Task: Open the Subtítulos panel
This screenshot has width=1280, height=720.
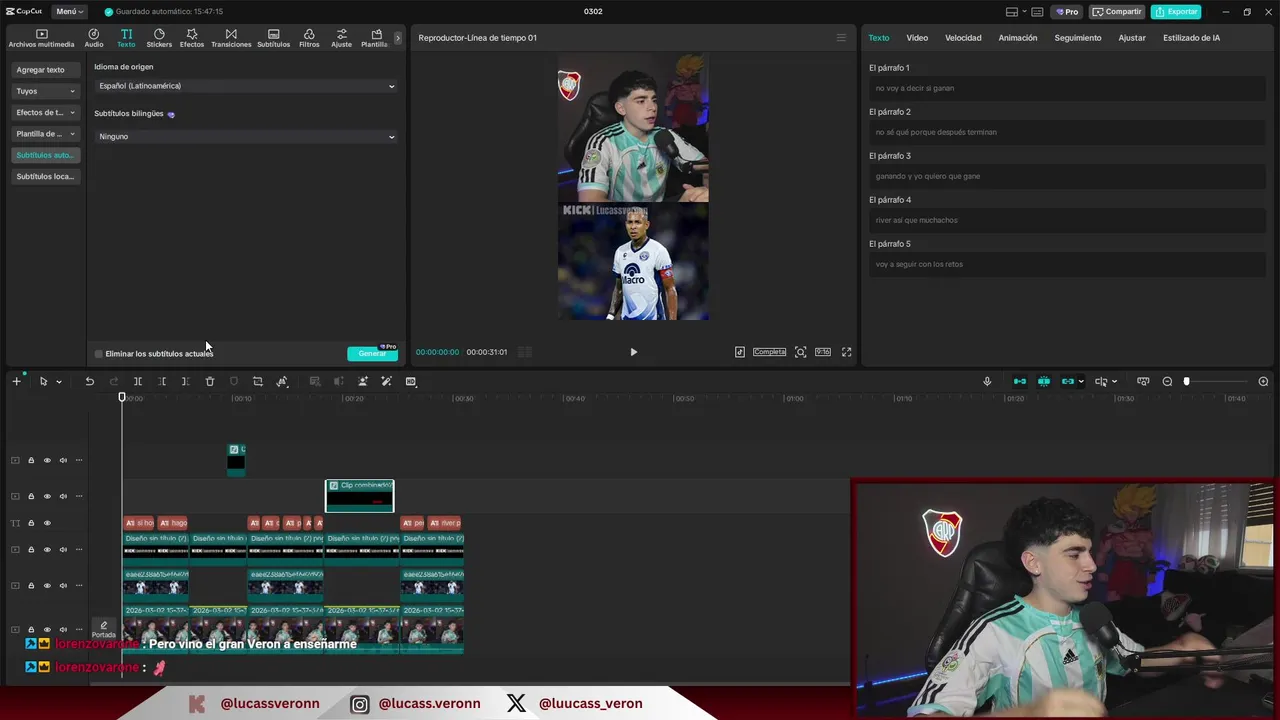Action: point(273,38)
